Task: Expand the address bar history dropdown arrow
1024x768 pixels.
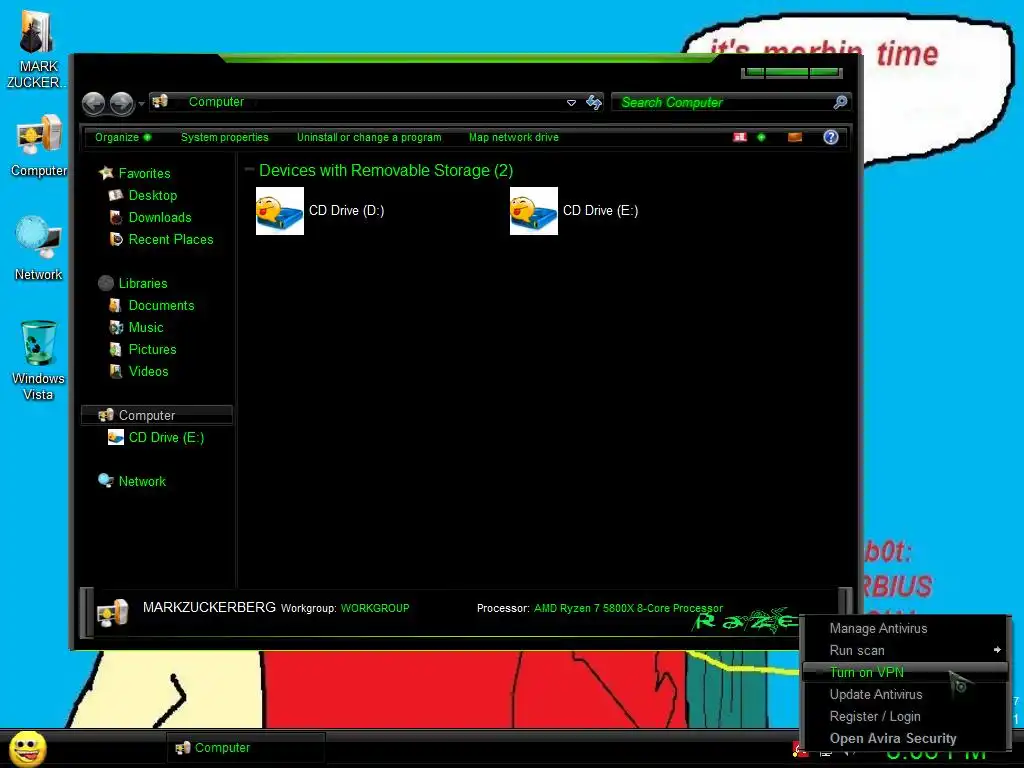Action: click(x=571, y=103)
